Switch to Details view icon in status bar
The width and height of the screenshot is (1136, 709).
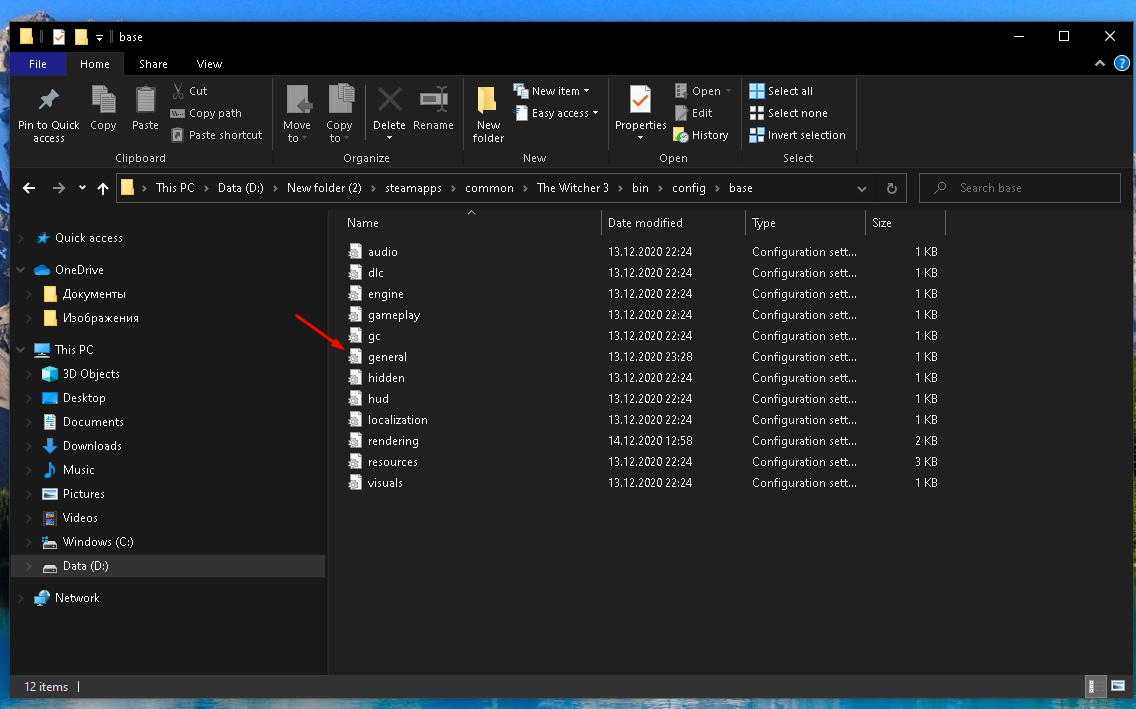[x=1095, y=686]
